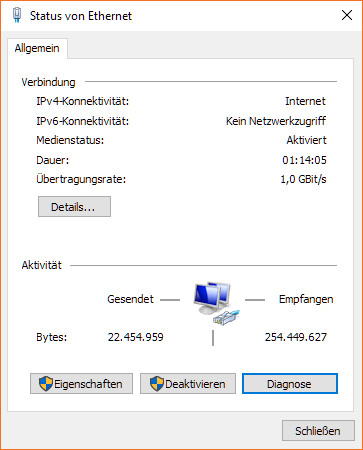363x450 pixels.
Task: Click the IPv4-Konnektivität label
Action: tap(83, 101)
